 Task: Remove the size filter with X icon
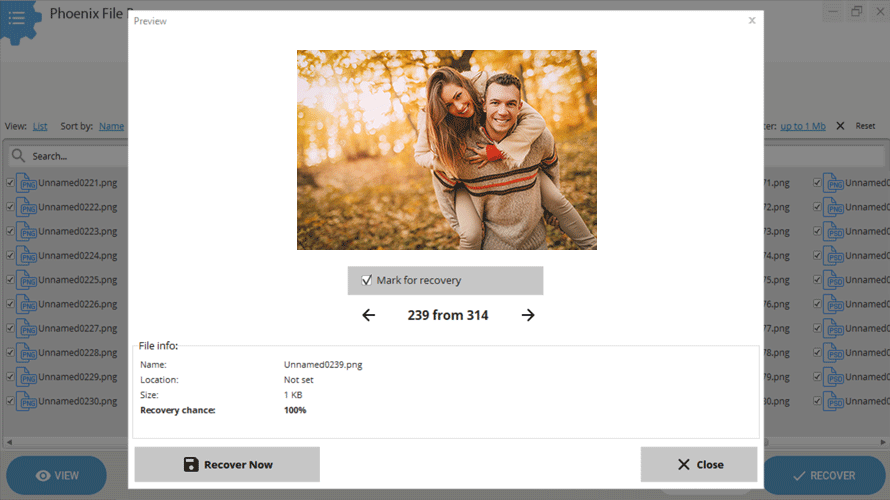(840, 126)
